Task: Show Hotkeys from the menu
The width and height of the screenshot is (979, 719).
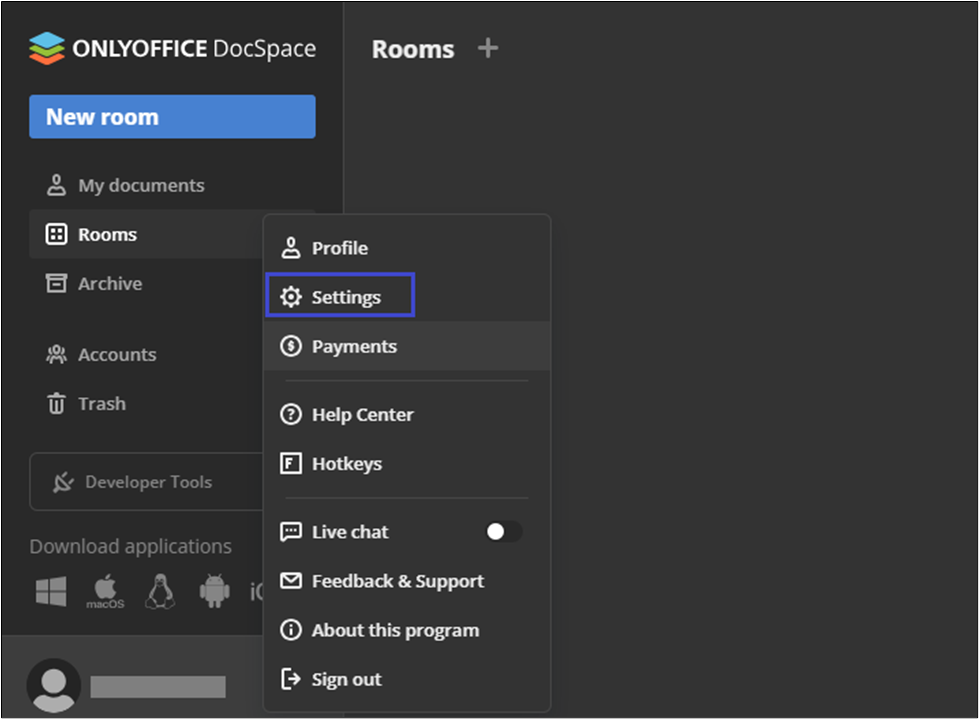Action: tap(346, 464)
